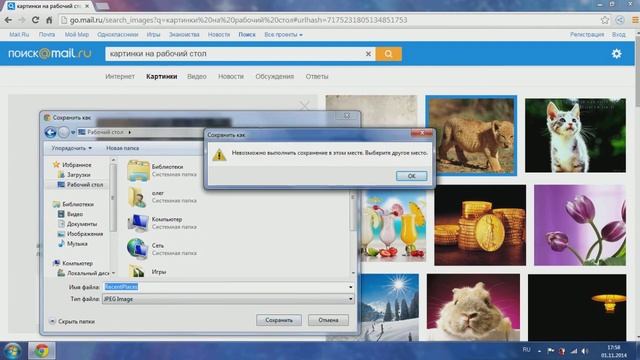Collapse folders with Скрыть папки
The width and height of the screenshot is (640, 360).
click(x=72, y=322)
